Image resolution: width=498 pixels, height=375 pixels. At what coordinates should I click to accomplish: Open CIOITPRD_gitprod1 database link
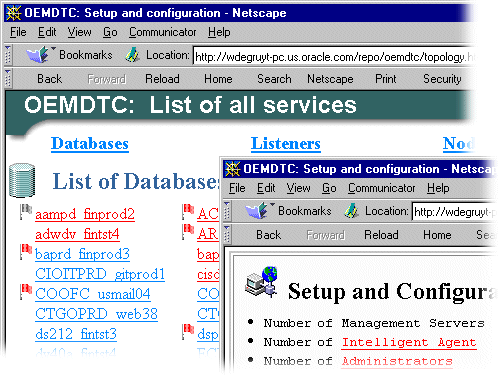[100, 274]
